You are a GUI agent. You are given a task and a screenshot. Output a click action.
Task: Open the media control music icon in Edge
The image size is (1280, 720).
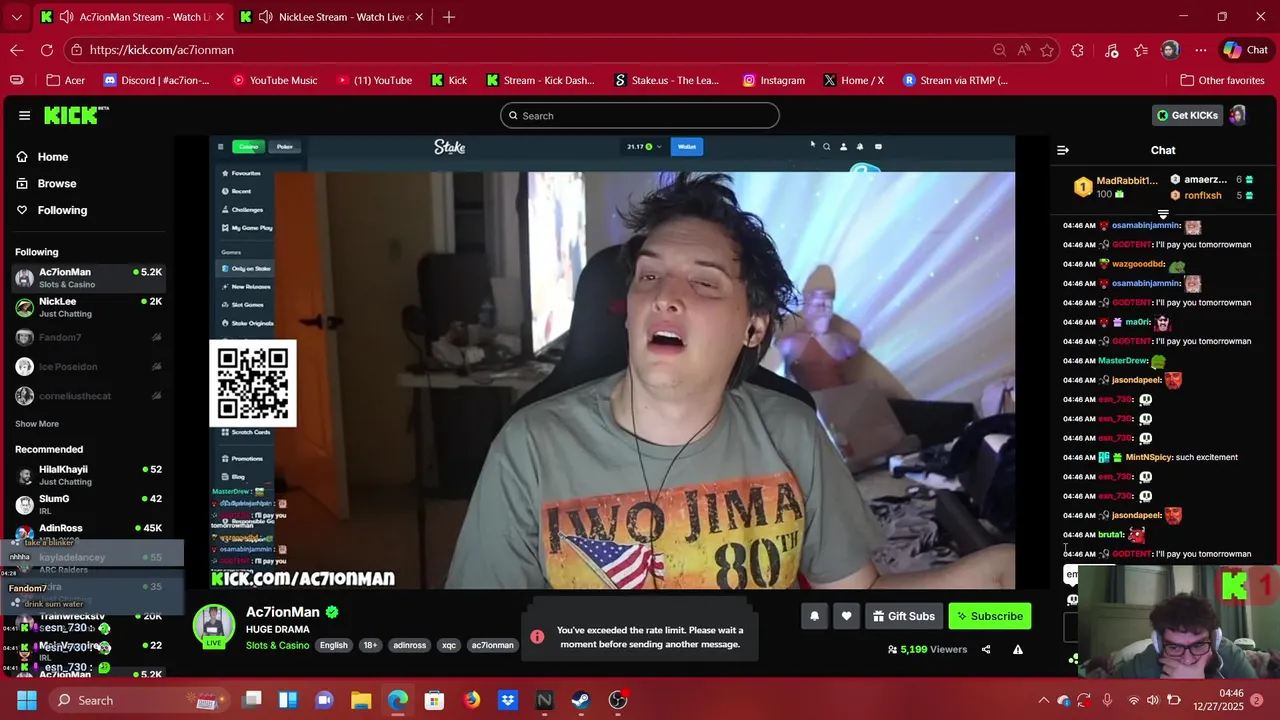[x=1111, y=50]
